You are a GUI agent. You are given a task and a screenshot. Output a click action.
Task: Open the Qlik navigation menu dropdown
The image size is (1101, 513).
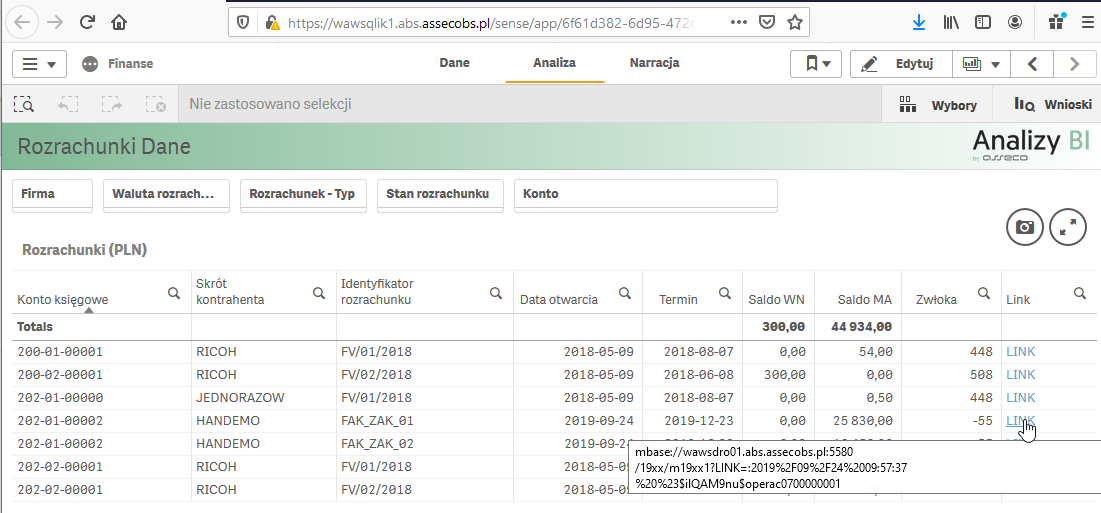point(39,64)
